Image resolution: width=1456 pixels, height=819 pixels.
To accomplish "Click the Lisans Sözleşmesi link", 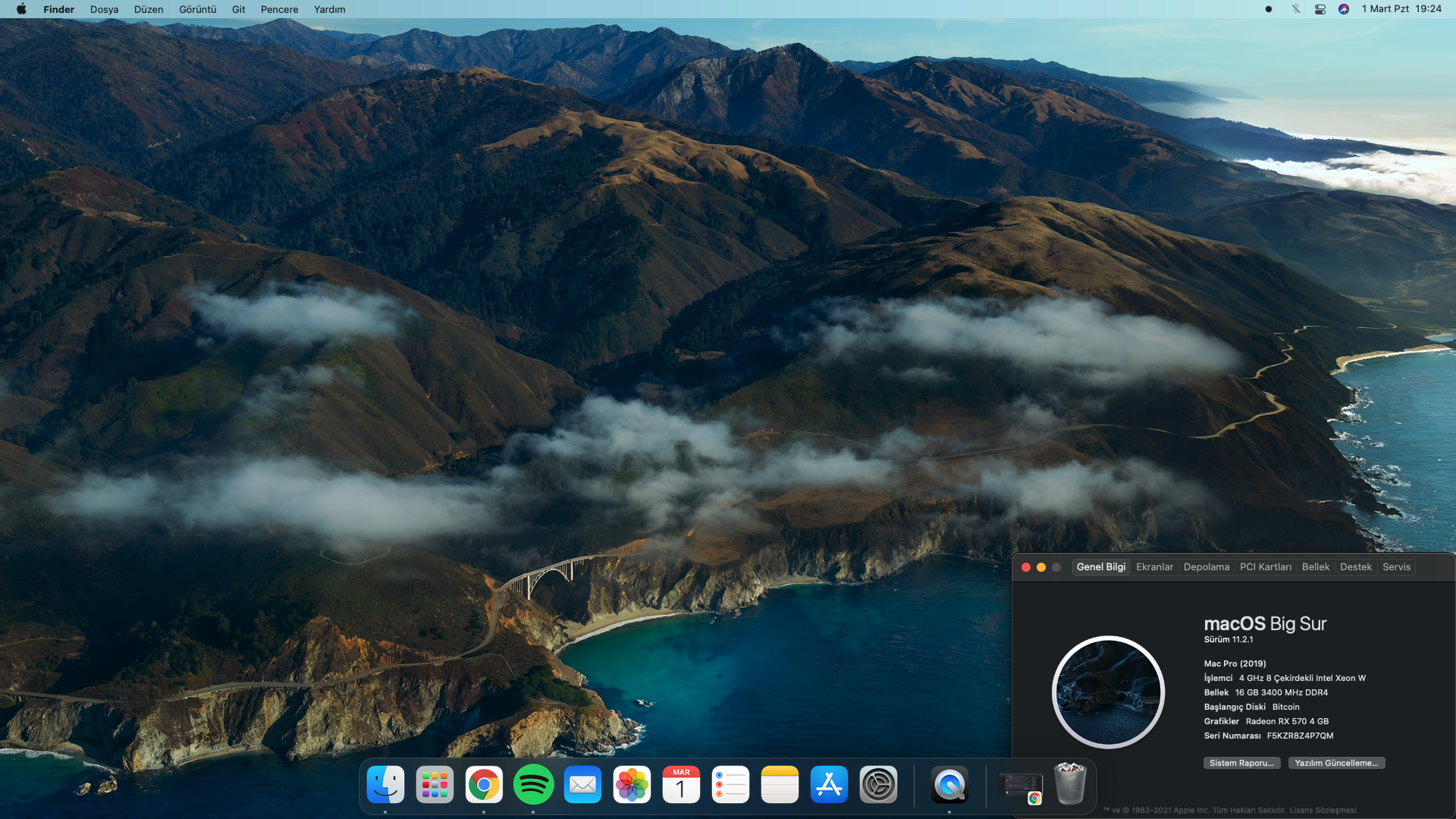I will tap(1323, 810).
